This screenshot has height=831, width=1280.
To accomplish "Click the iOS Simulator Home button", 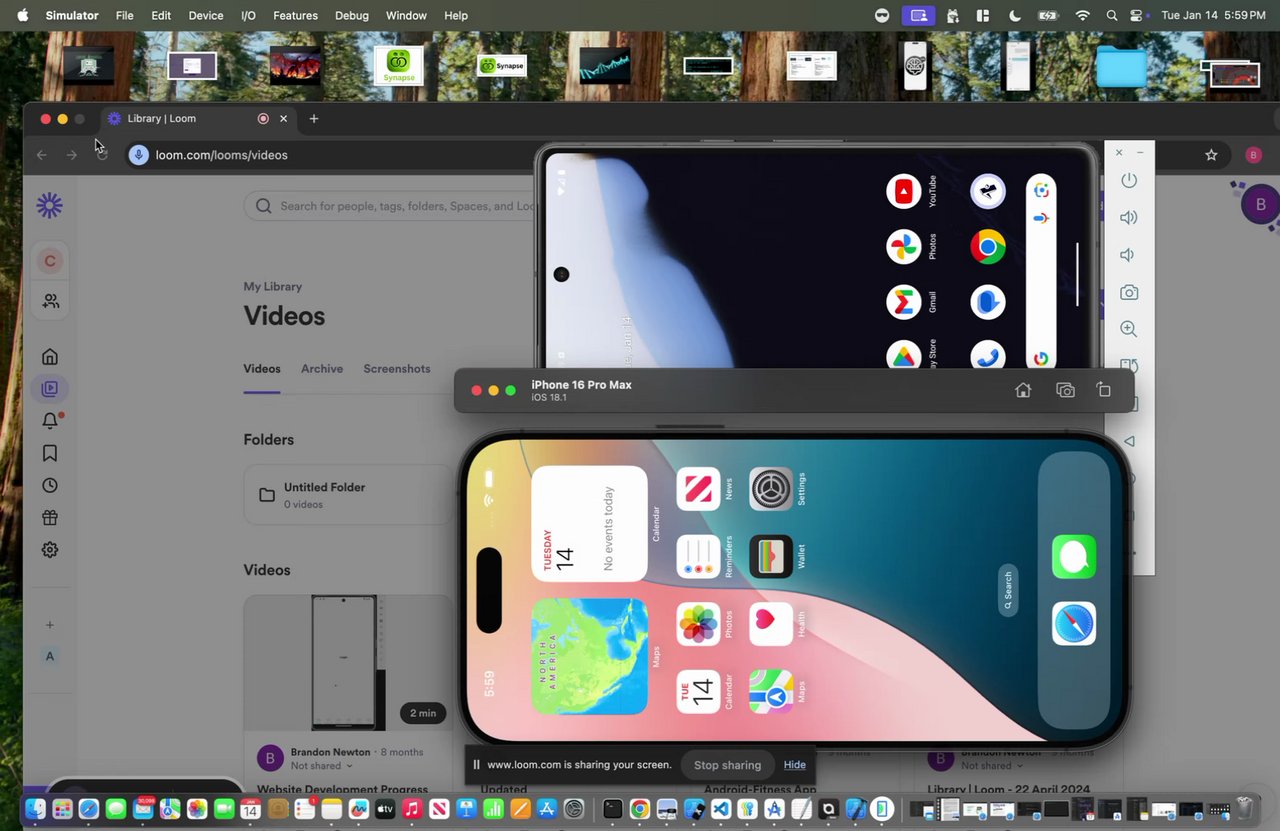I will tap(1023, 390).
